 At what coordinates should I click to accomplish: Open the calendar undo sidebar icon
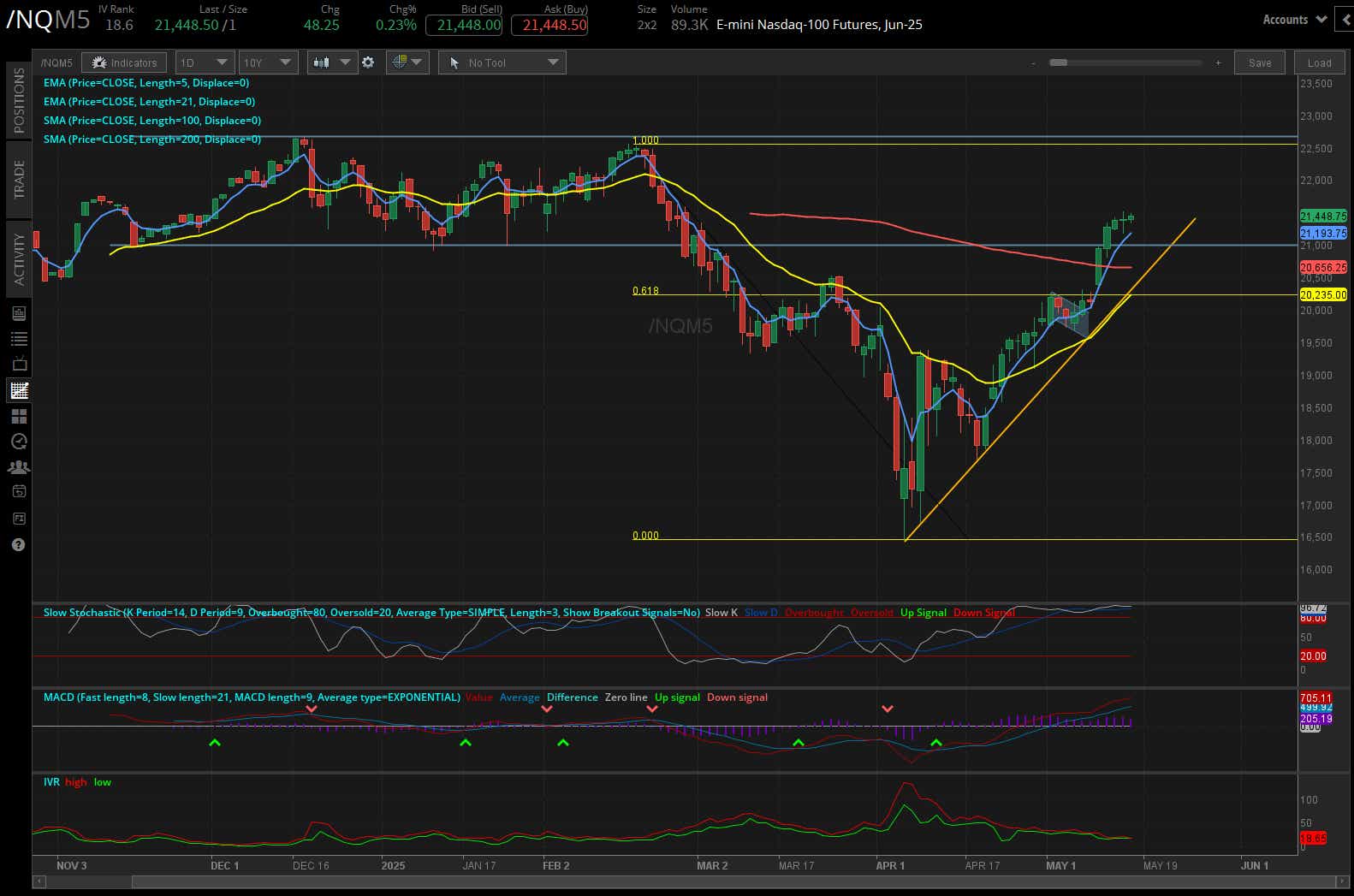click(19, 492)
